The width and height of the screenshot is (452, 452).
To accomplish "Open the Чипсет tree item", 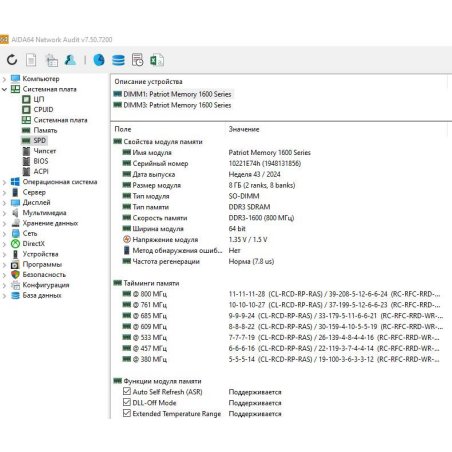I will [45, 151].
